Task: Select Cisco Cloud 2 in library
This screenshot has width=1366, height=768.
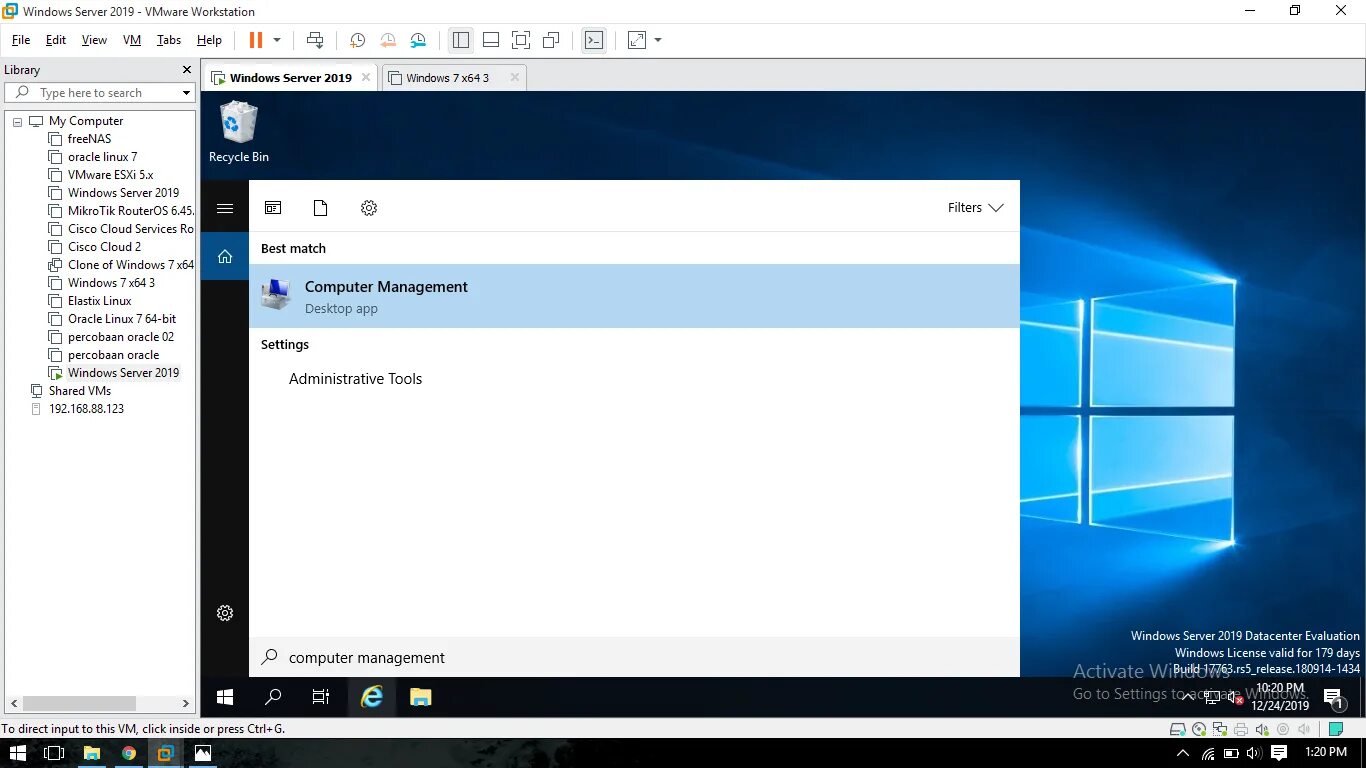Action: [104, 247]
